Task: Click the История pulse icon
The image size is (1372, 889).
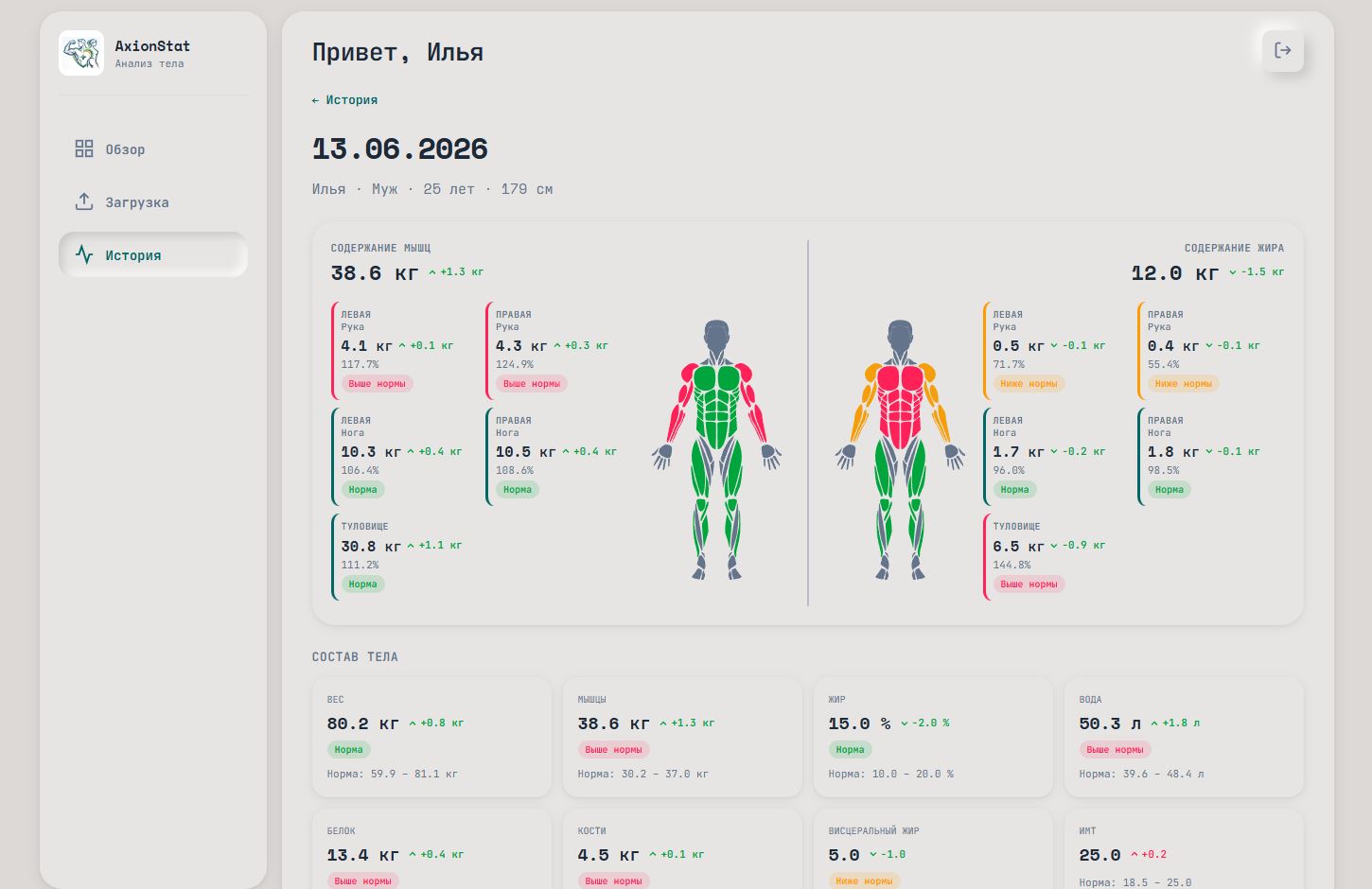Action: tap(84, 254)
